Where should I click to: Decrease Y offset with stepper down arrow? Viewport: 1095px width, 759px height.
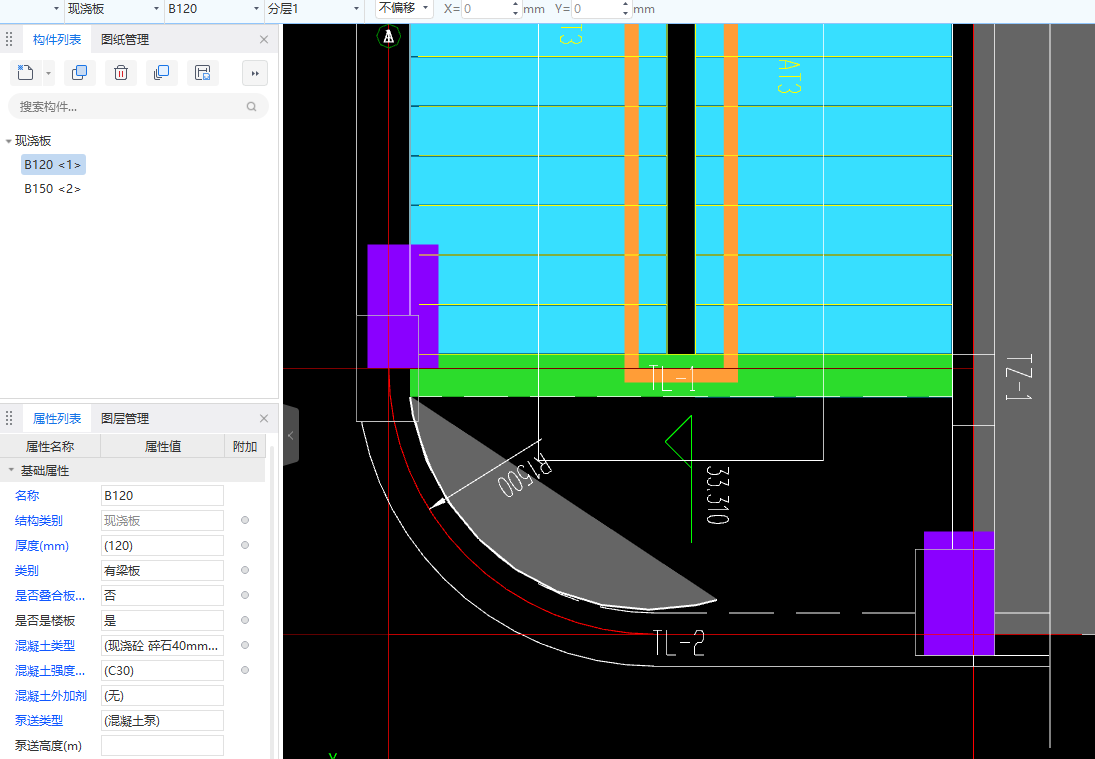point(626,13)
